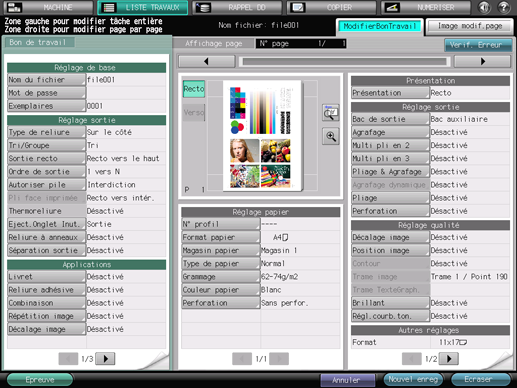Viewport: 517px width, 388px height.
Task: Select the Recto side toggle
Action: click(194, 89)
